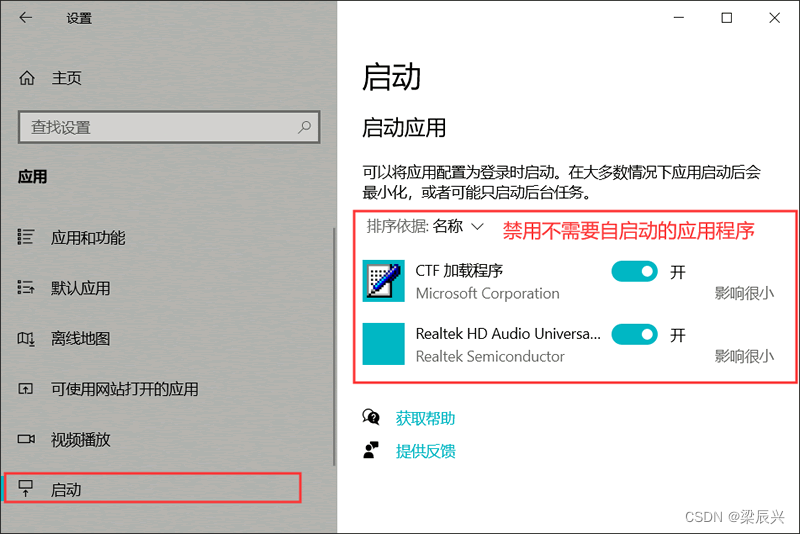This screenshot has width=800, height=534.
Task: Turn off the CTF 加载程序 toggle
Action: click(x=634, y=271)
